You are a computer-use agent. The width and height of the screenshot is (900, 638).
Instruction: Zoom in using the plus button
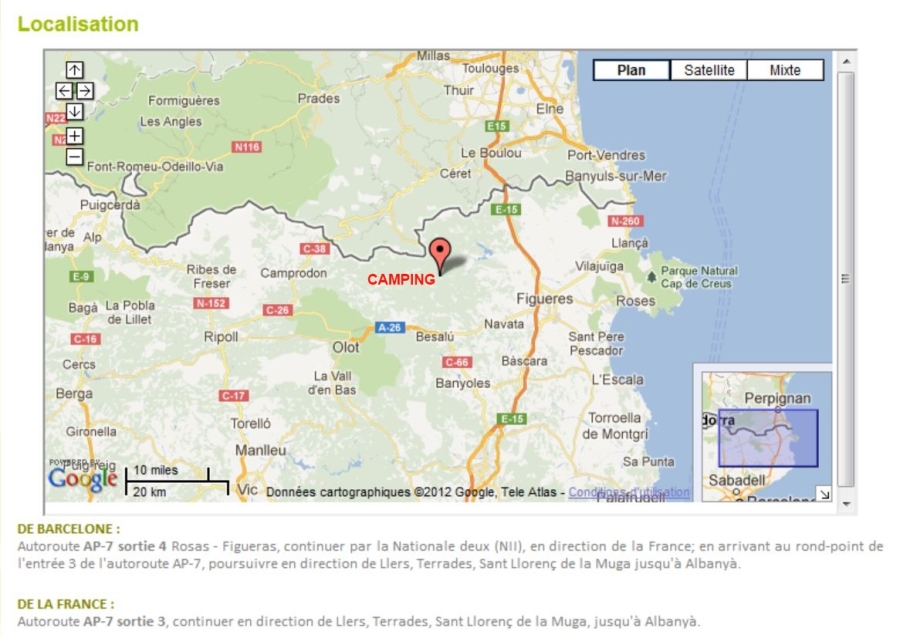pyautogui.click(x=75, y=136)
